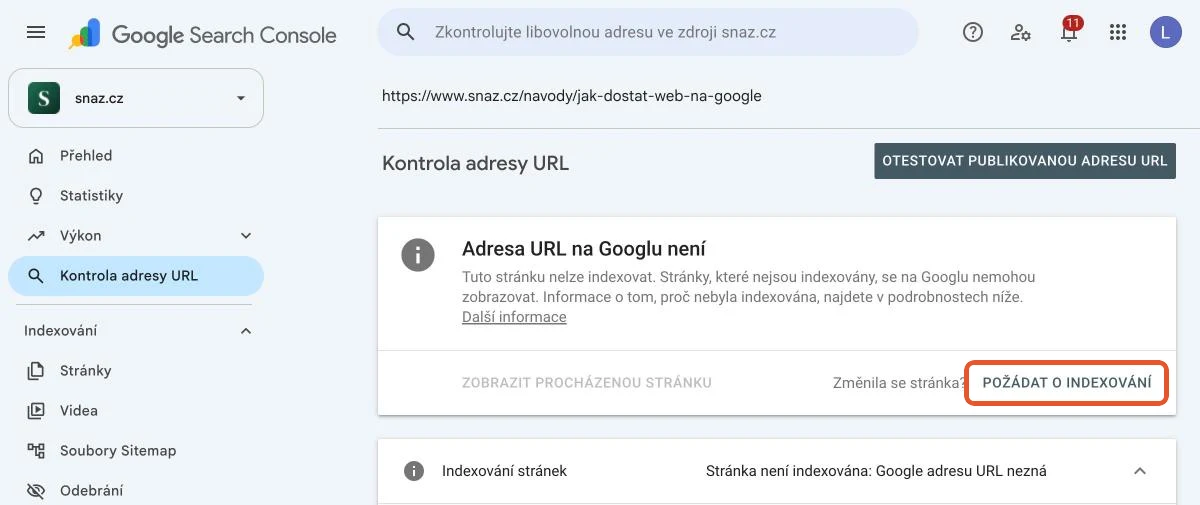Collapse the Indexování stránek panel chevron
This screenshot has height=505, width=1200.
click(1140, 471)
